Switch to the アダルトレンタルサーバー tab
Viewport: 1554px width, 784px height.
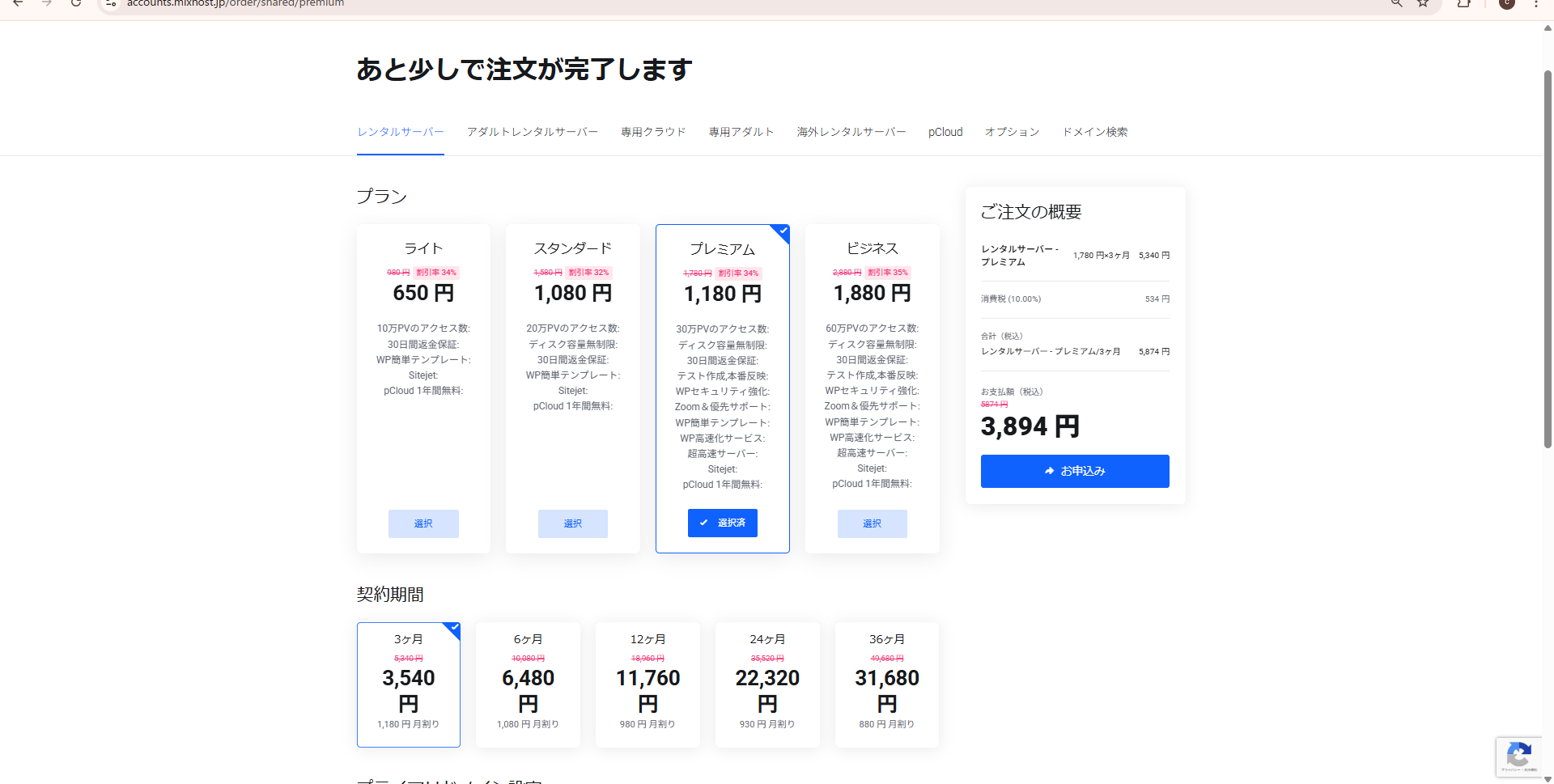(x=532, y=132)
